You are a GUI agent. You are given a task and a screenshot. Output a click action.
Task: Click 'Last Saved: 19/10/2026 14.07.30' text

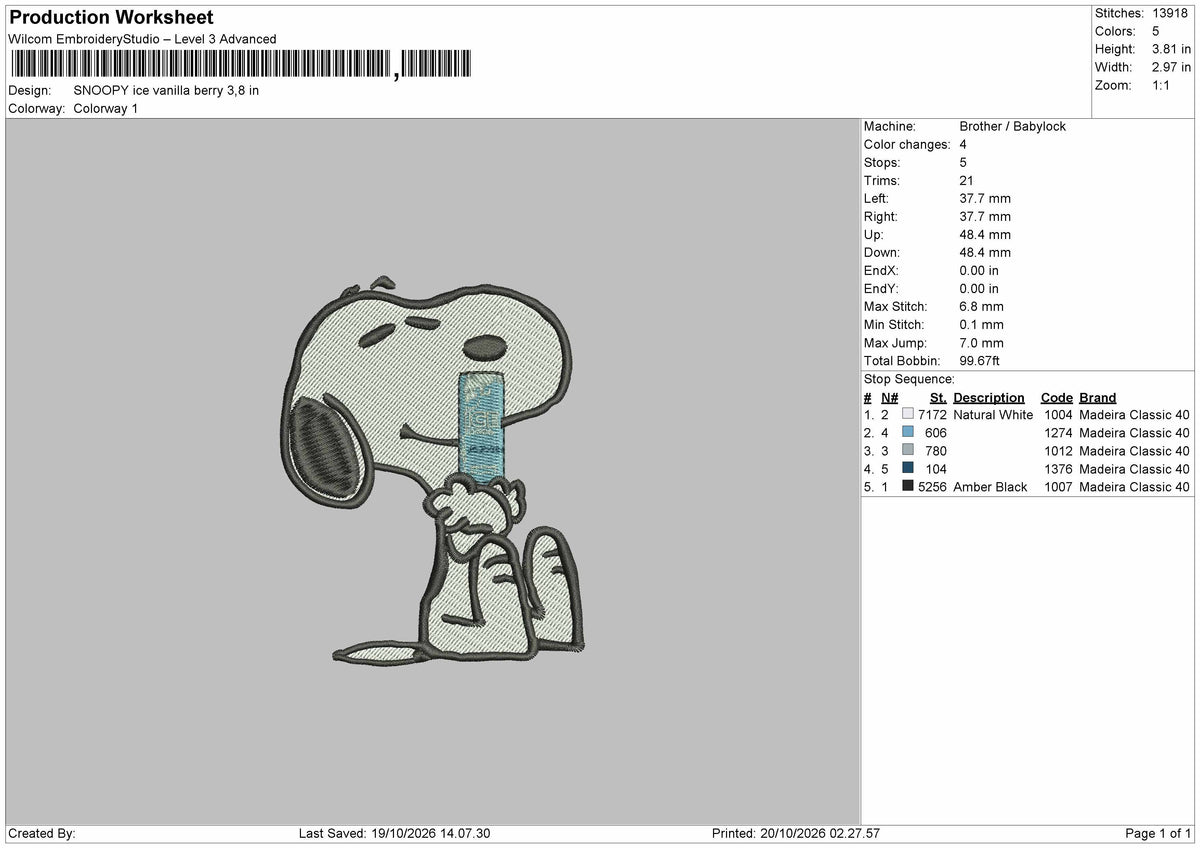tap(394, 833)
